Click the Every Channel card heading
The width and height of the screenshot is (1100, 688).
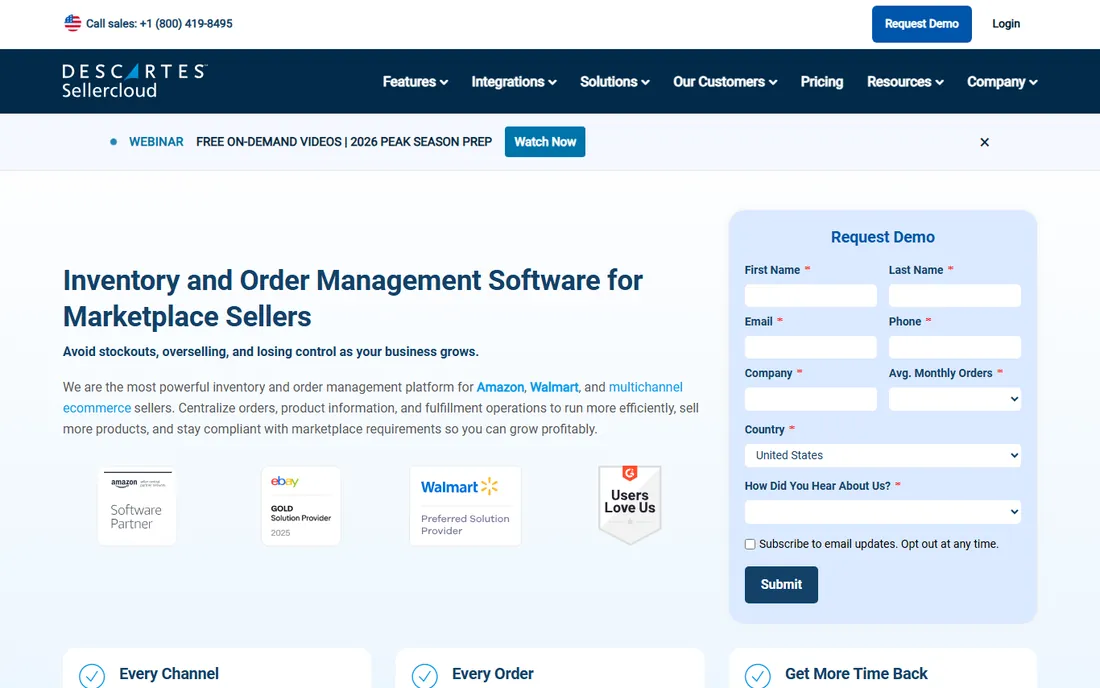click(169, 674)
